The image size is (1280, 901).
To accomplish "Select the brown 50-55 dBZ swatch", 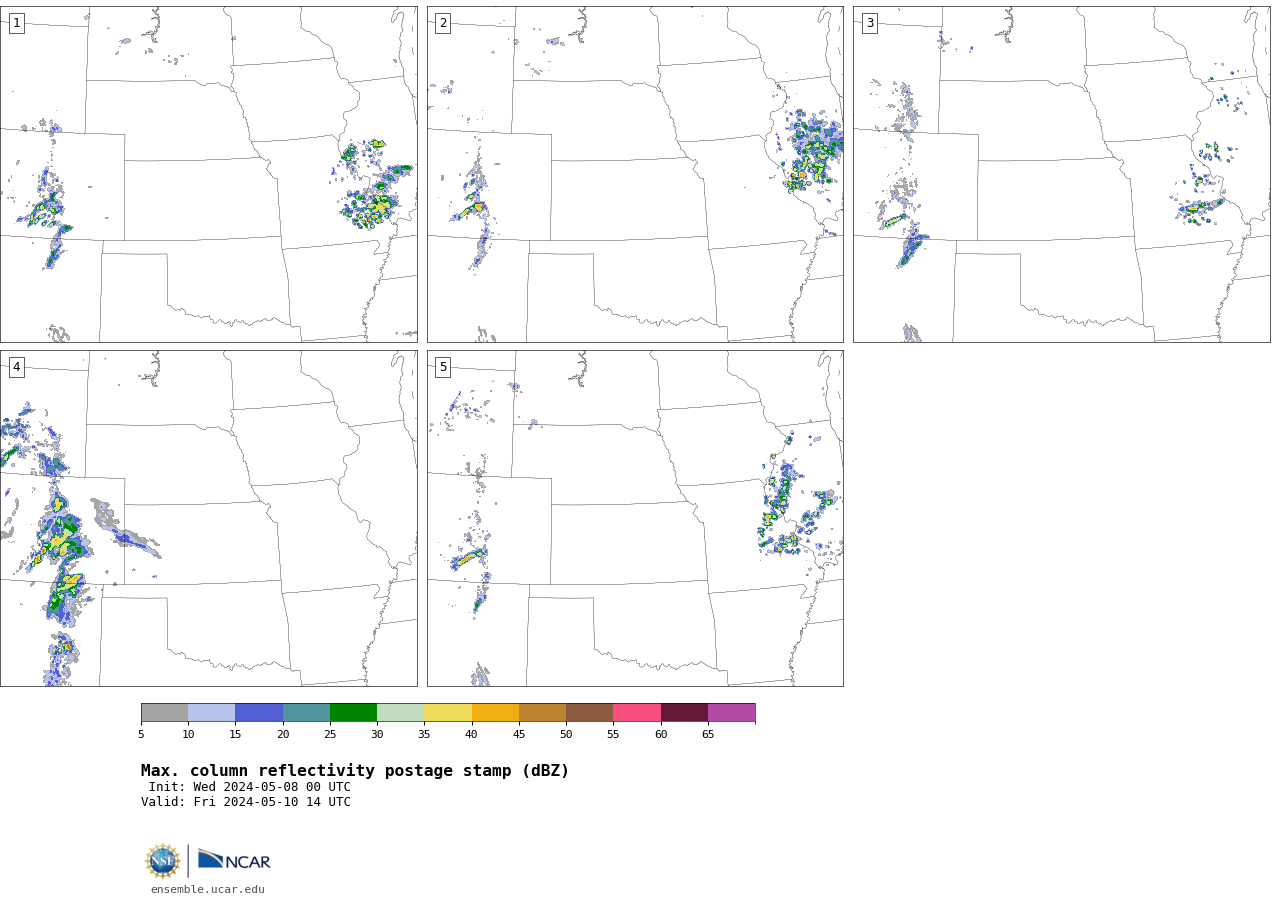I will tap(590, 712).
